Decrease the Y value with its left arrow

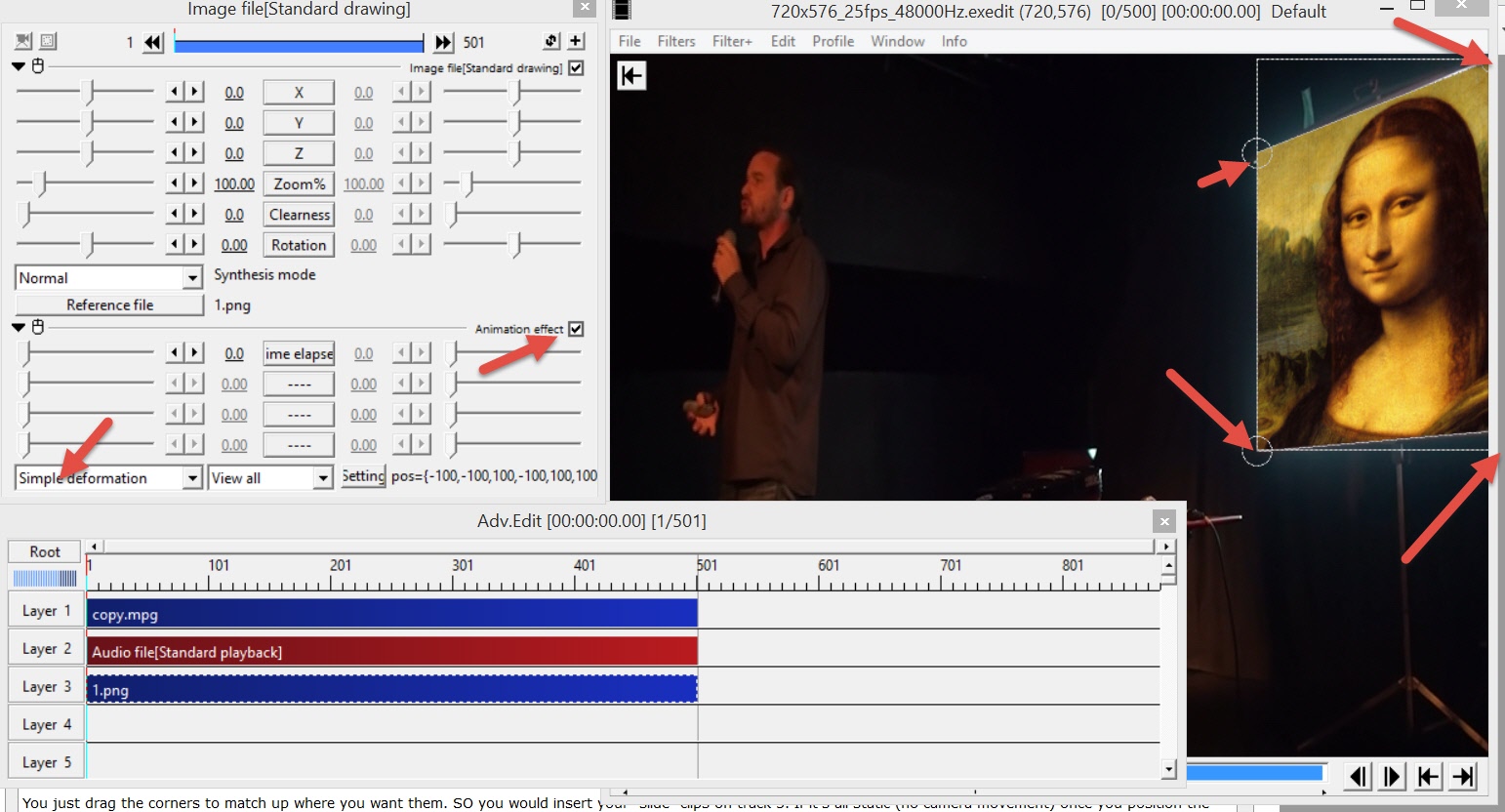[x=175, y=122]
